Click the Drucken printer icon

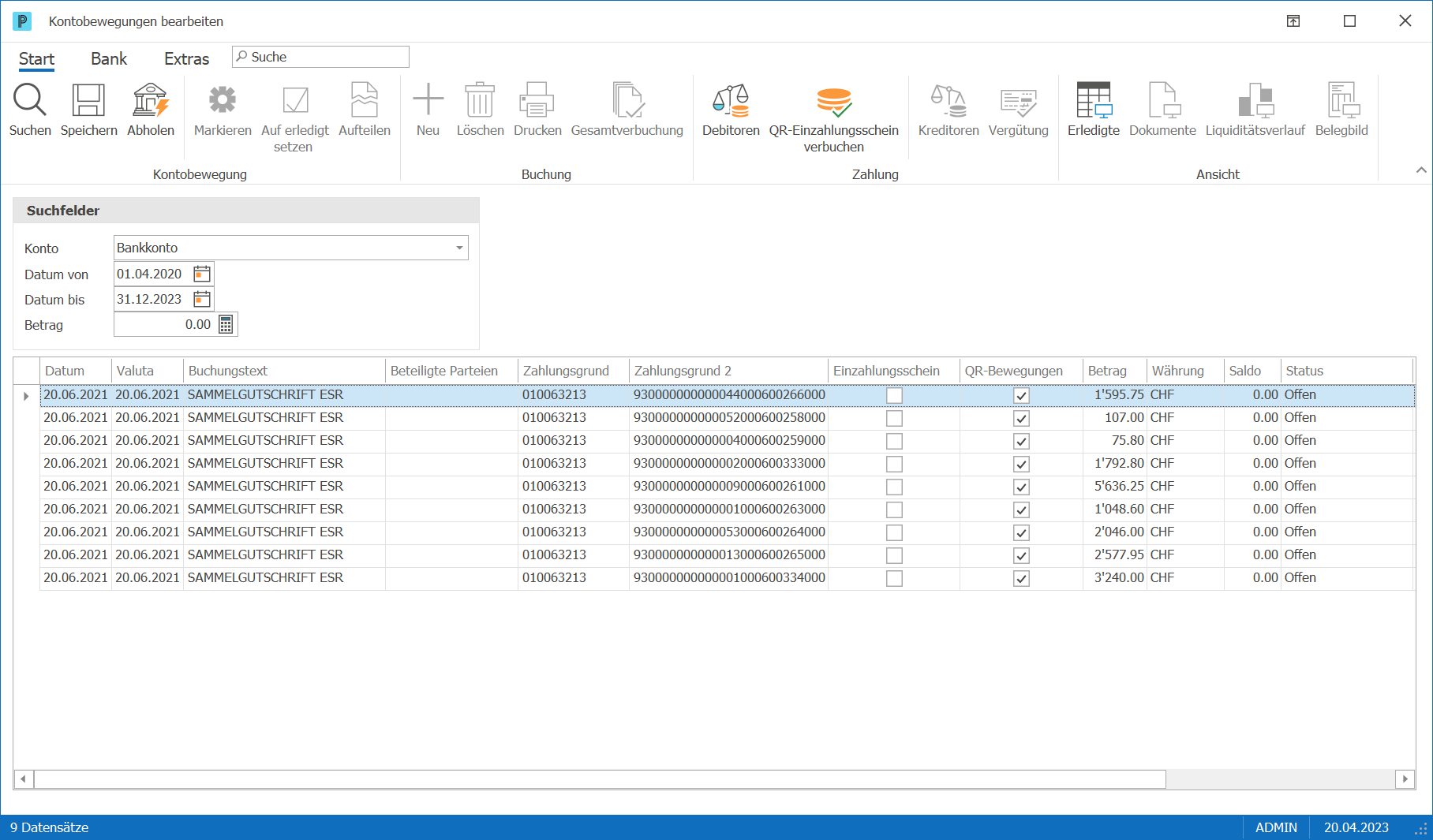pos(537,100)
